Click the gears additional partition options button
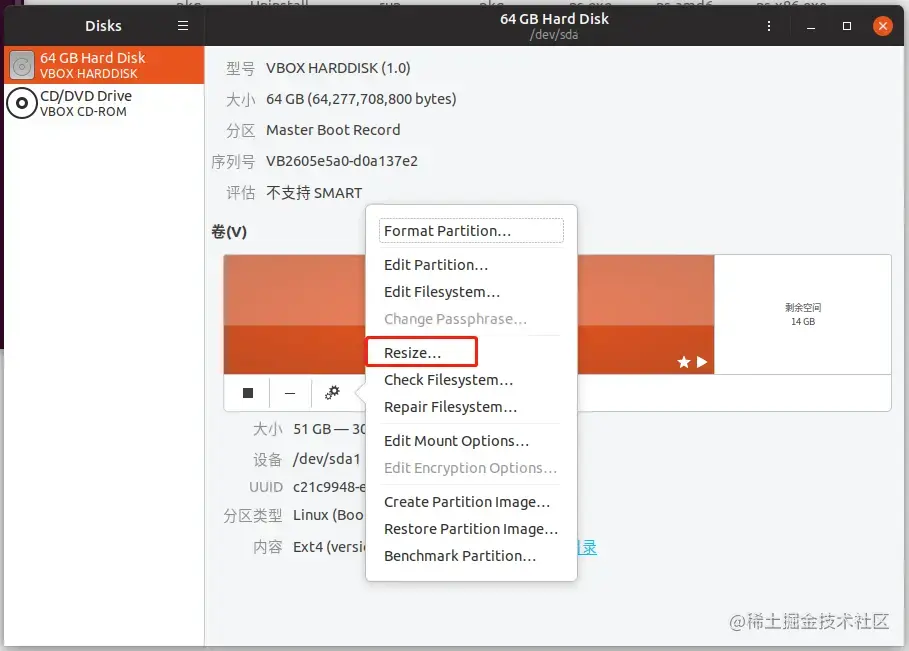Viewport: 909px width, 651px height. point(332,393)
